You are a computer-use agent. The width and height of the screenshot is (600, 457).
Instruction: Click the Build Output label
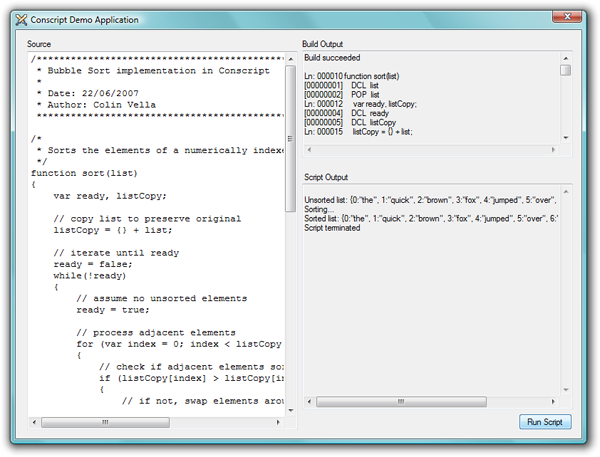tap(323, 44)
